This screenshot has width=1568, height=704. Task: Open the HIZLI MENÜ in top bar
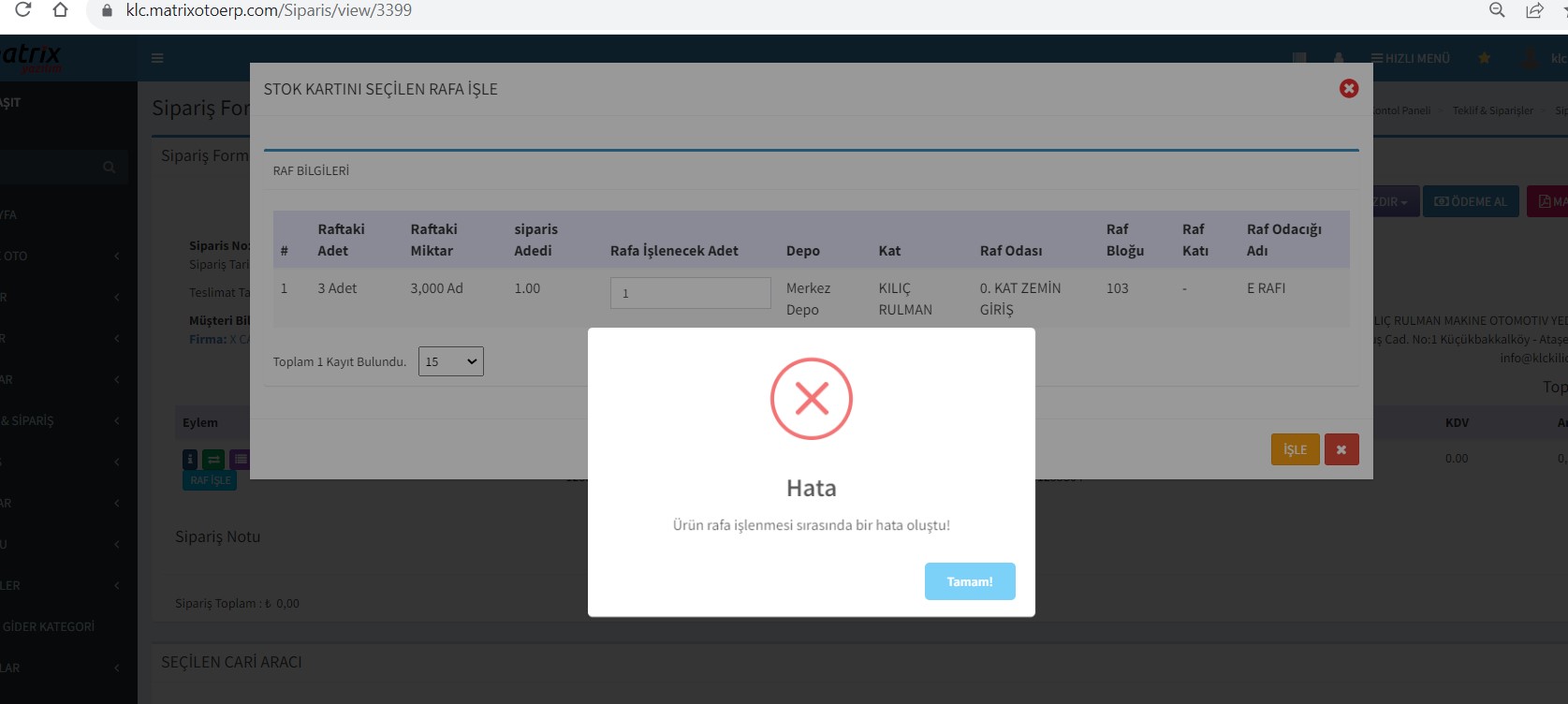tap(1411, 58)
